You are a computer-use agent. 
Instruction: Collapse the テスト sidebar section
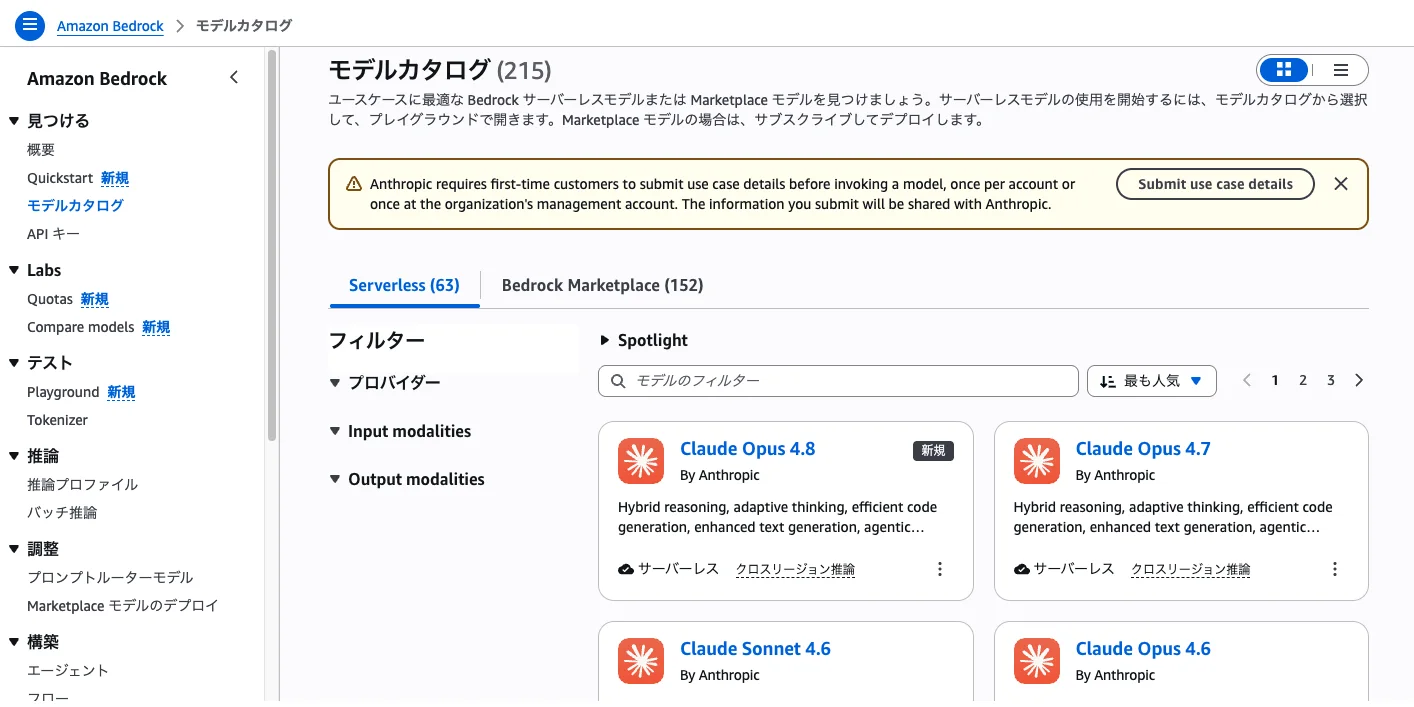point(14,363)
